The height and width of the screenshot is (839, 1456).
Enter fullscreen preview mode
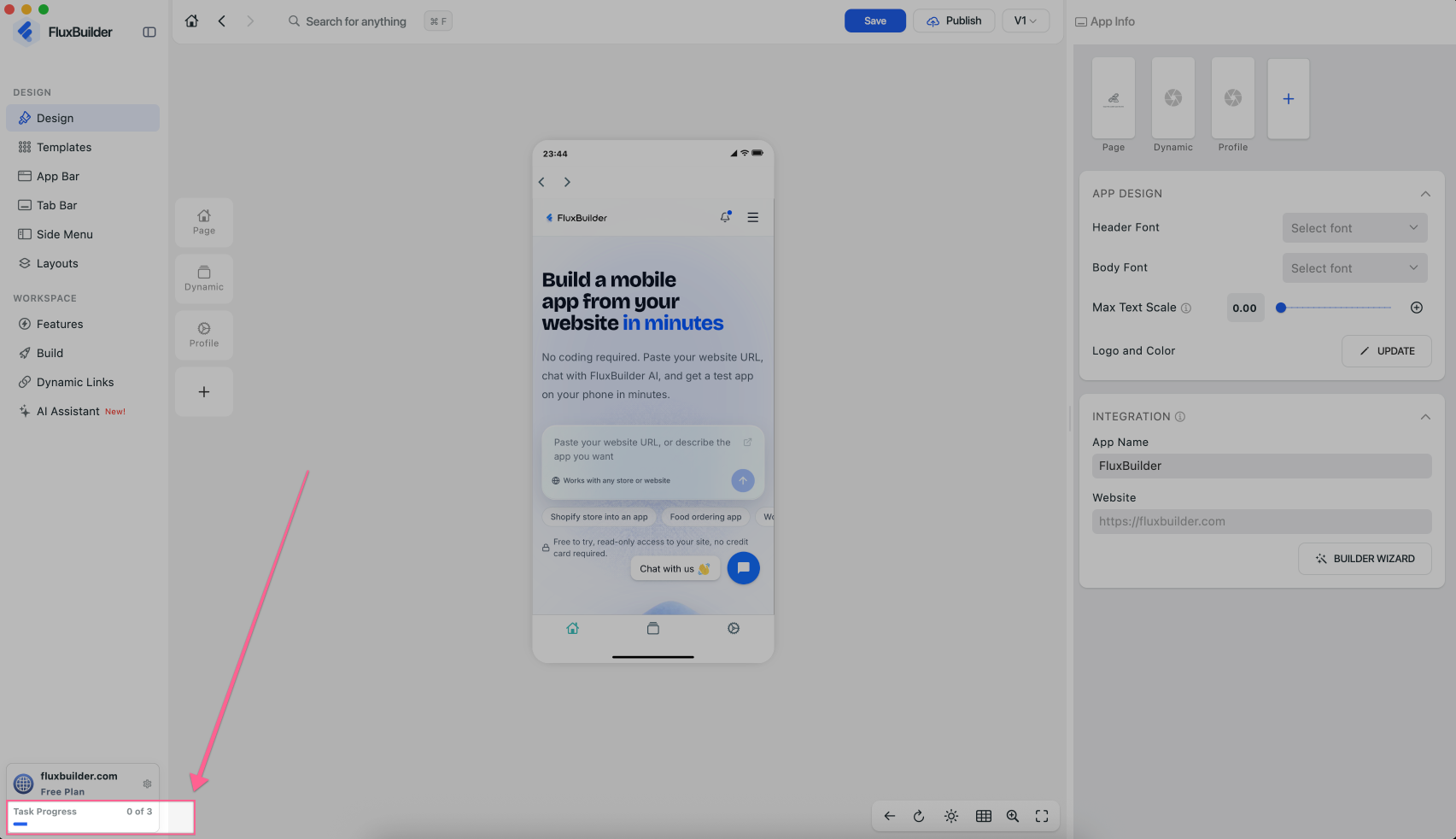1042,816
